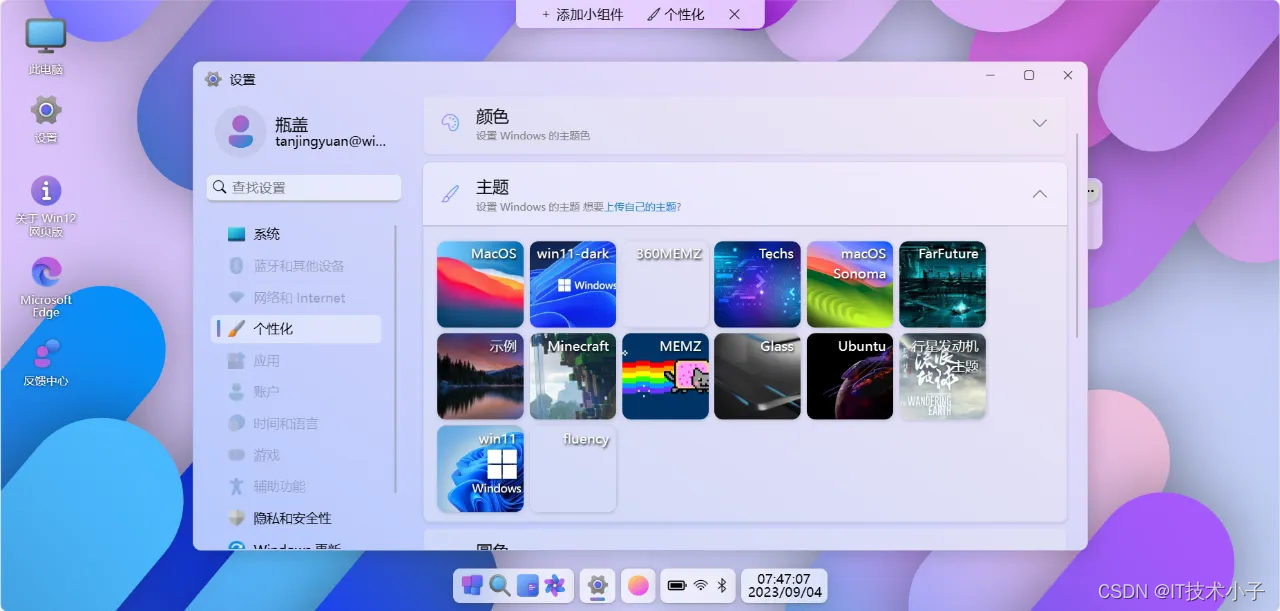Image resolution: width=1280 pixels, height=611 pixels.
Task: Open 蓝牙和其他设备 in the sidebar
Action: [x=296, y=266]
